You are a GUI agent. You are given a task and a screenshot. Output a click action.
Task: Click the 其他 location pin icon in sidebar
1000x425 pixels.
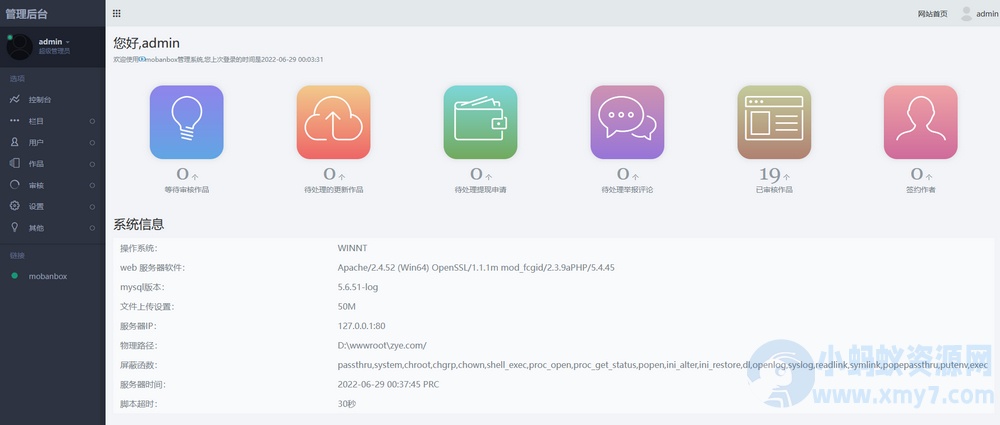pos(15,228)
